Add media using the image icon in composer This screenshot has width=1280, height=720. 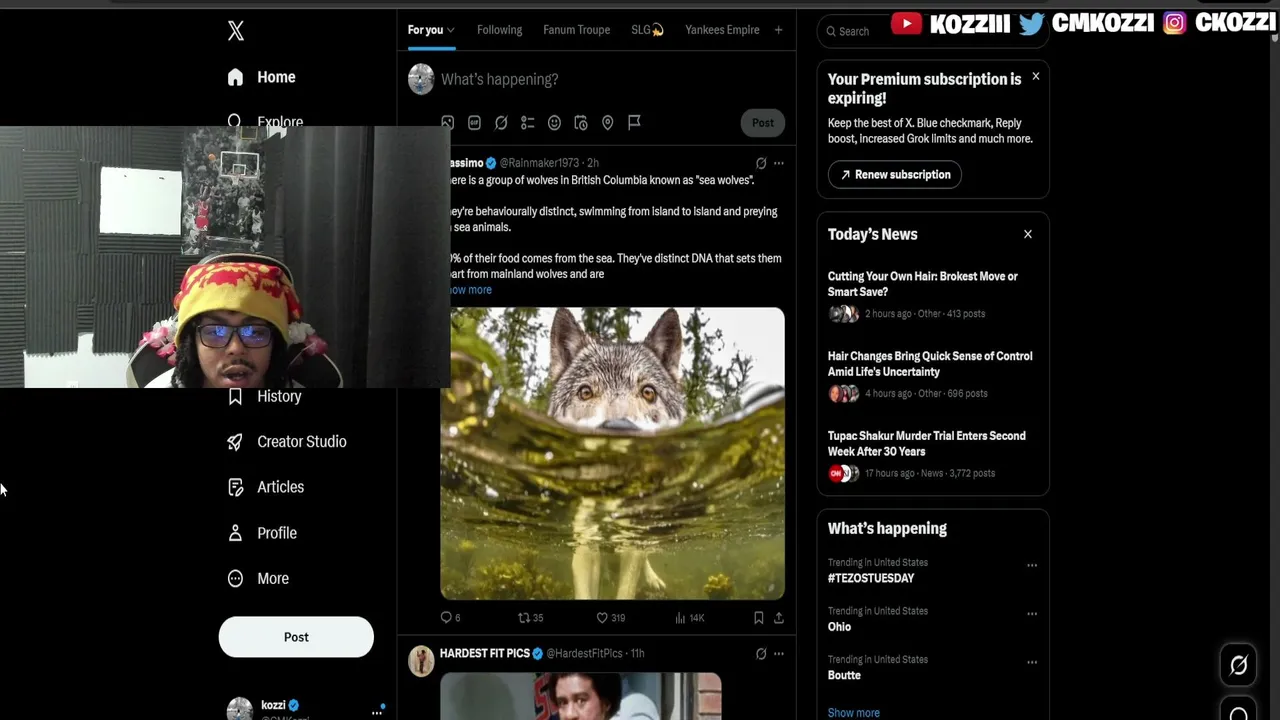448,123
